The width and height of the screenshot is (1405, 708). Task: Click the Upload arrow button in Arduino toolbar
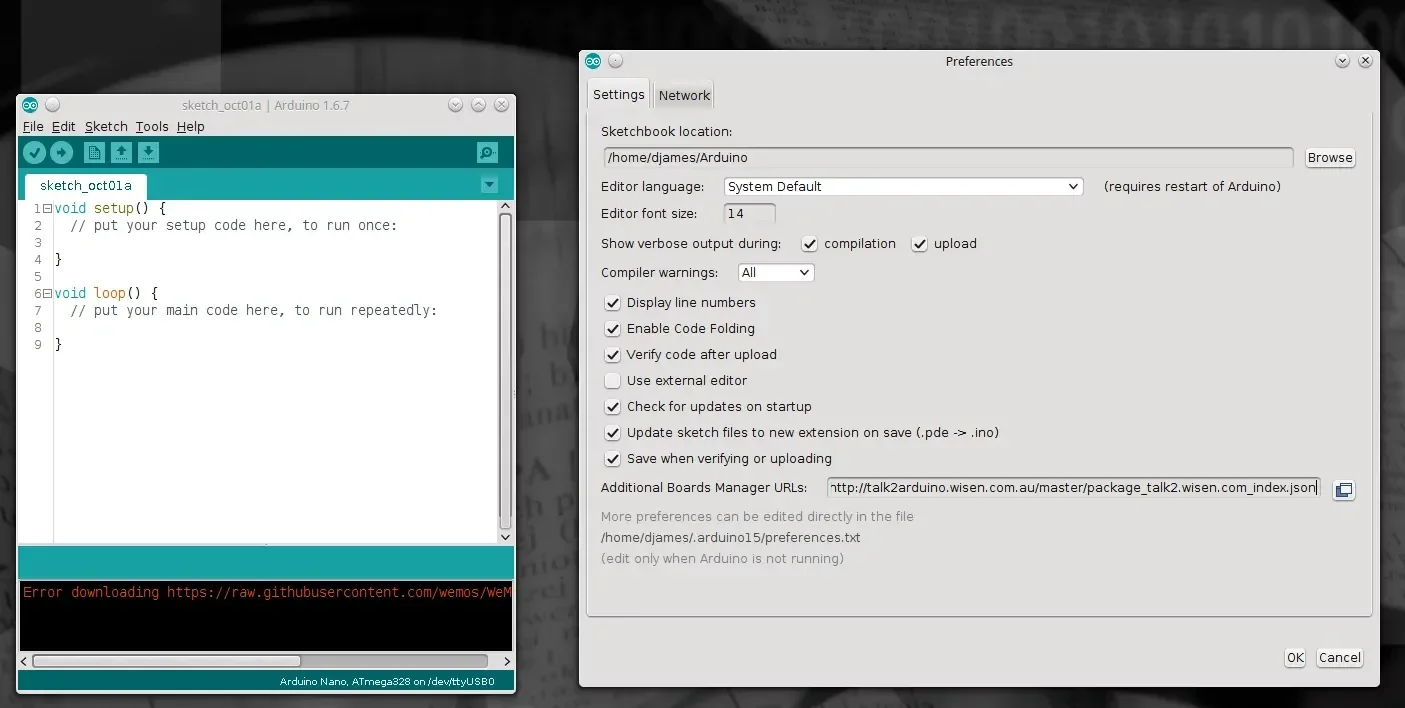pos(62,152)
